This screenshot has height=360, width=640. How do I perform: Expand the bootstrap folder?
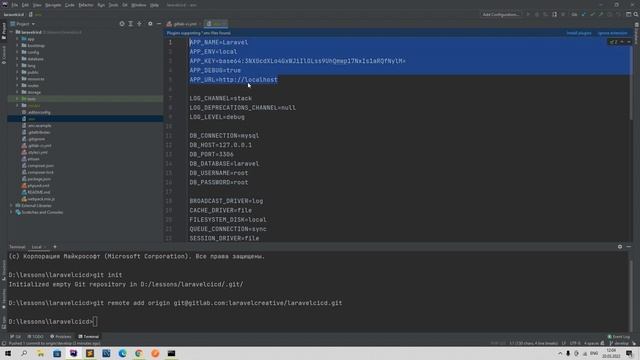tap(17, 46)
